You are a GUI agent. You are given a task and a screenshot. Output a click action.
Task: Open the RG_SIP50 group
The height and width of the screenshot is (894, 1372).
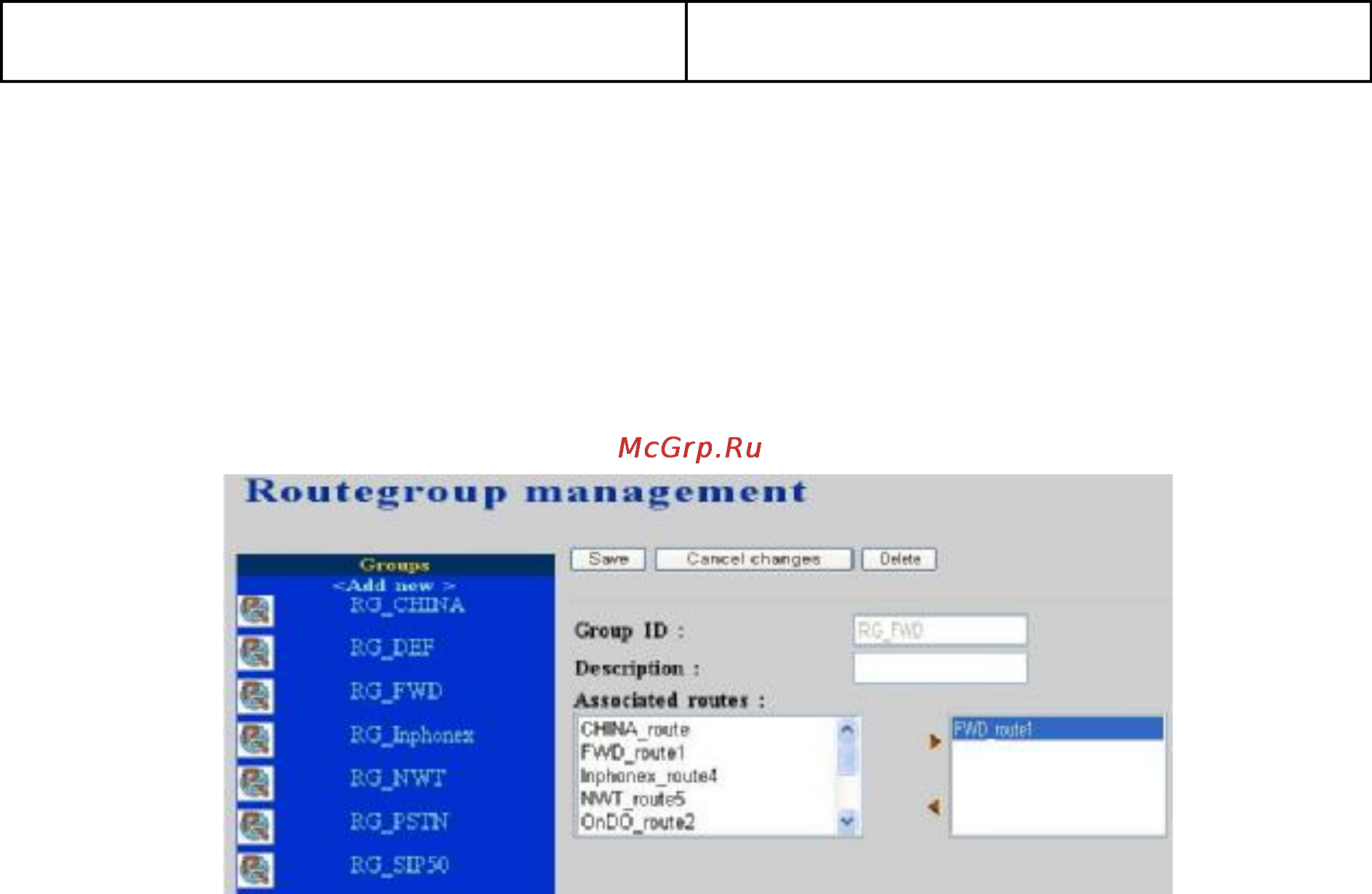(x=399, y=865)
